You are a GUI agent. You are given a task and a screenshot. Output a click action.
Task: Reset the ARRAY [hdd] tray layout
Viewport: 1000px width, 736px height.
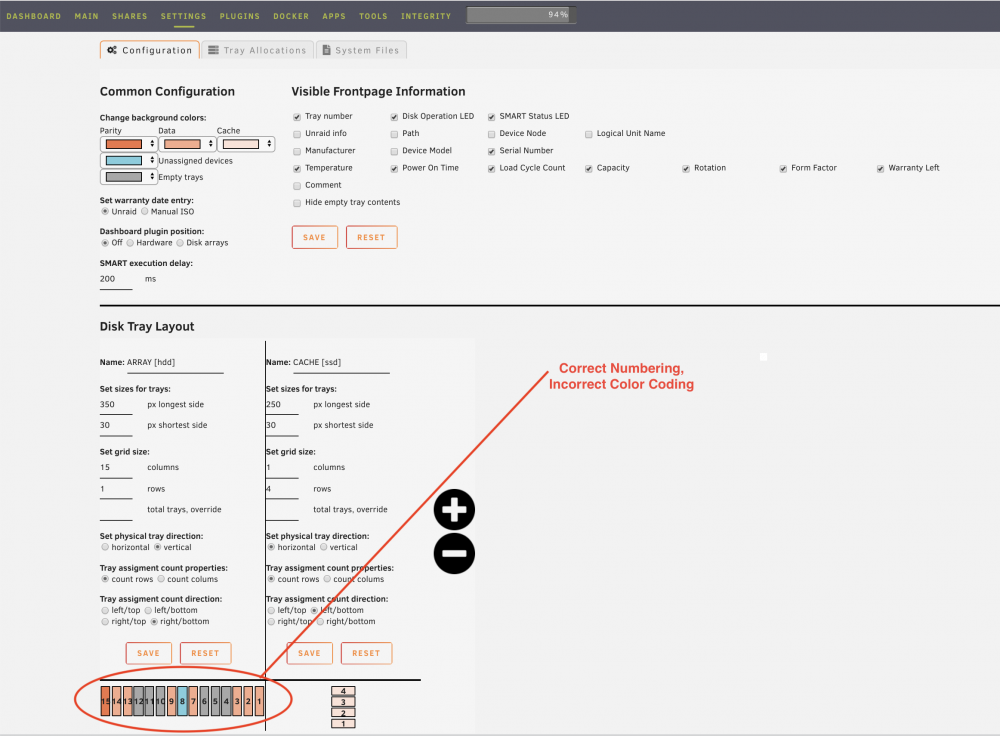[205, 653]
